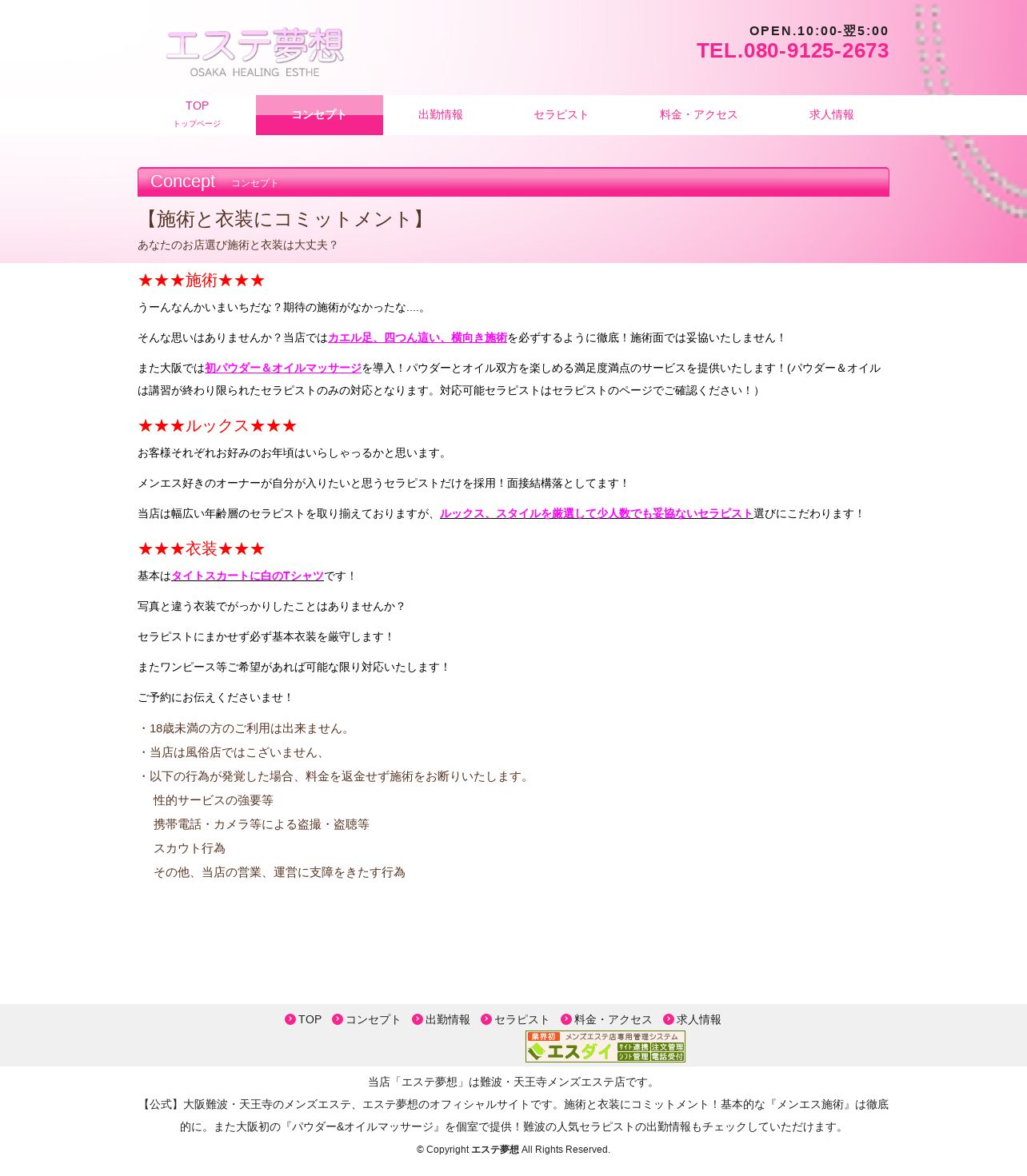Click the タイトスカートに白のTシャツ highlighted text
This screenshot has height=1176, width=1027.
point(247,576)
